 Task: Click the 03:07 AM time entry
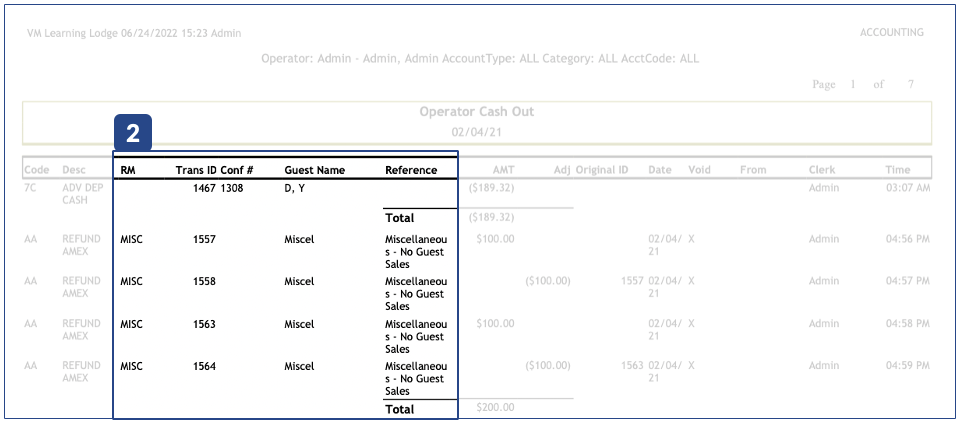(906, 187)
